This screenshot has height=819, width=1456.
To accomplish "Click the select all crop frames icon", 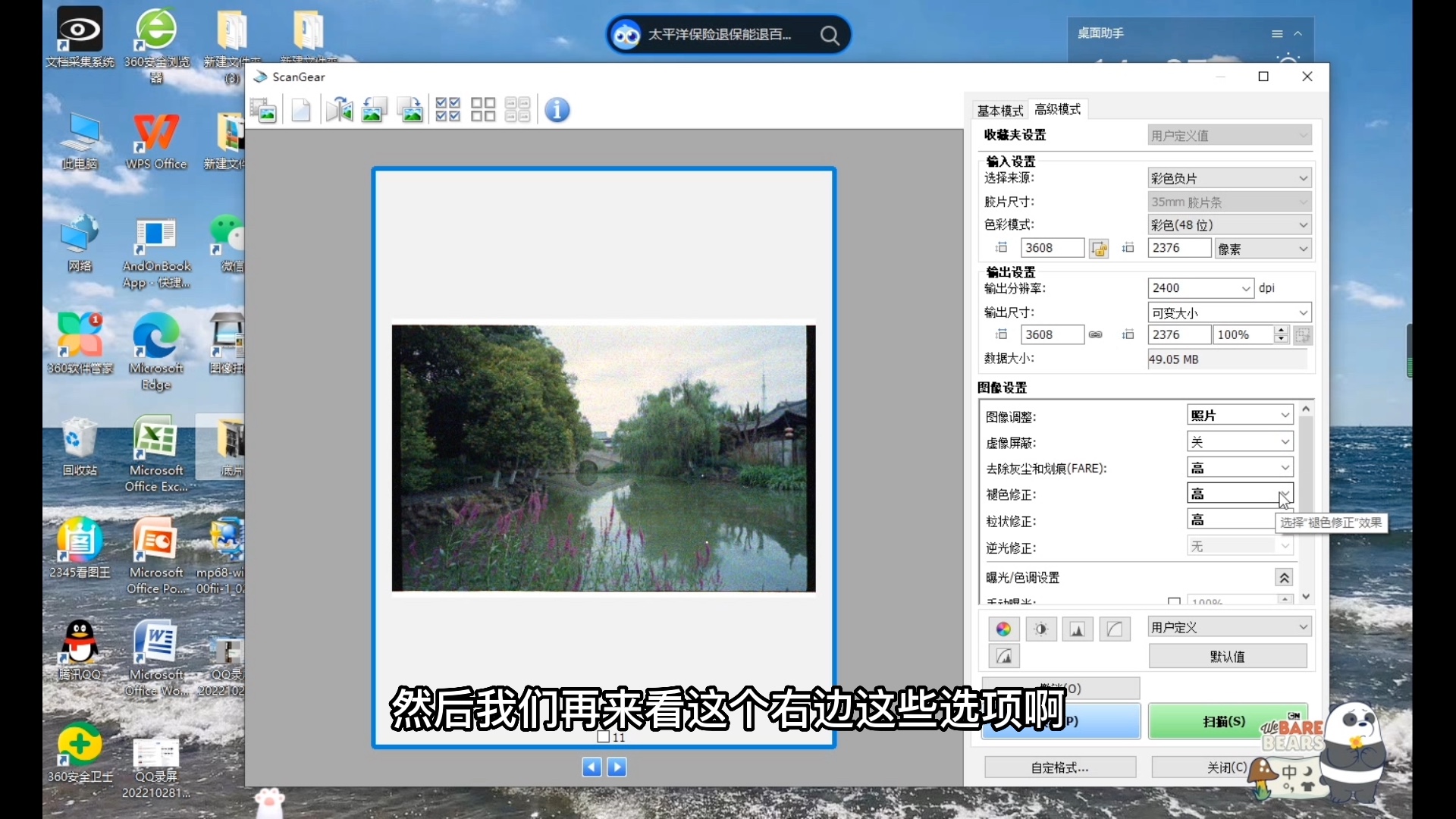I will point(518,110).
